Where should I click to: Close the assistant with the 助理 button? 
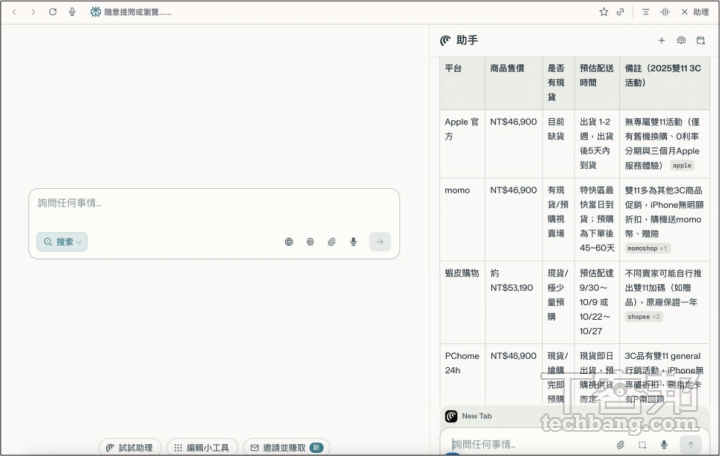click(x=695, y=12)
